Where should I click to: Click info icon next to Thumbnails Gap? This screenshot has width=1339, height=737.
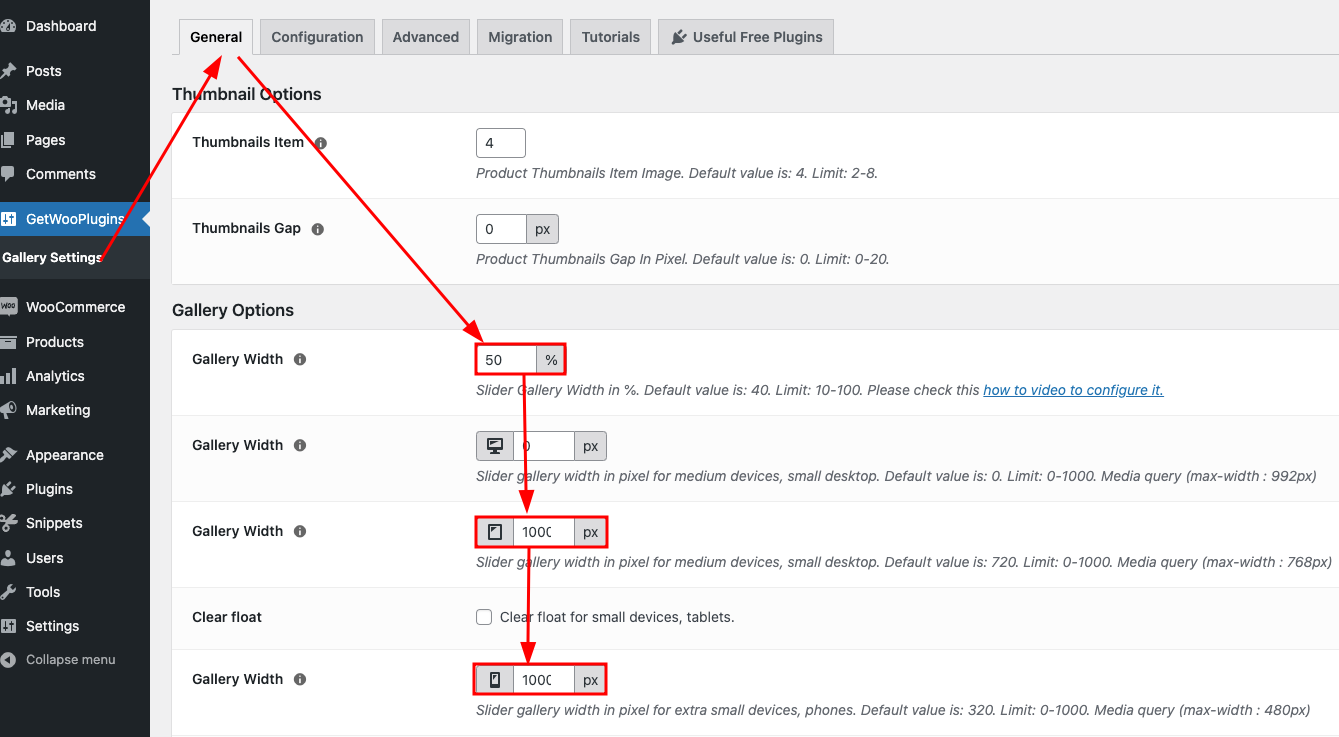point(318,229)
